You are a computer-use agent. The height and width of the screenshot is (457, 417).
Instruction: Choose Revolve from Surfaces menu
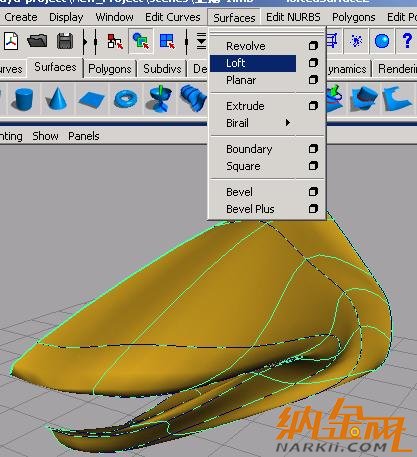tap(246, 46)
